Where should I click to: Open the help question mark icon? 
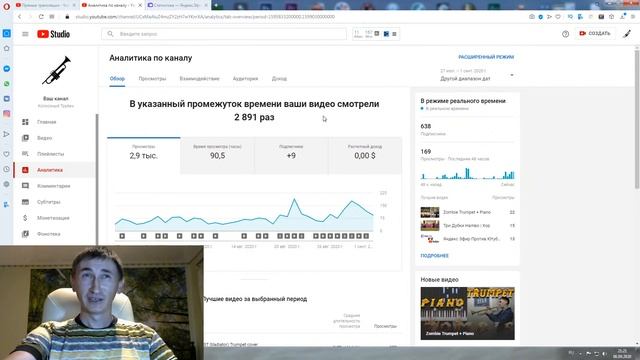(x=565, y=34)
